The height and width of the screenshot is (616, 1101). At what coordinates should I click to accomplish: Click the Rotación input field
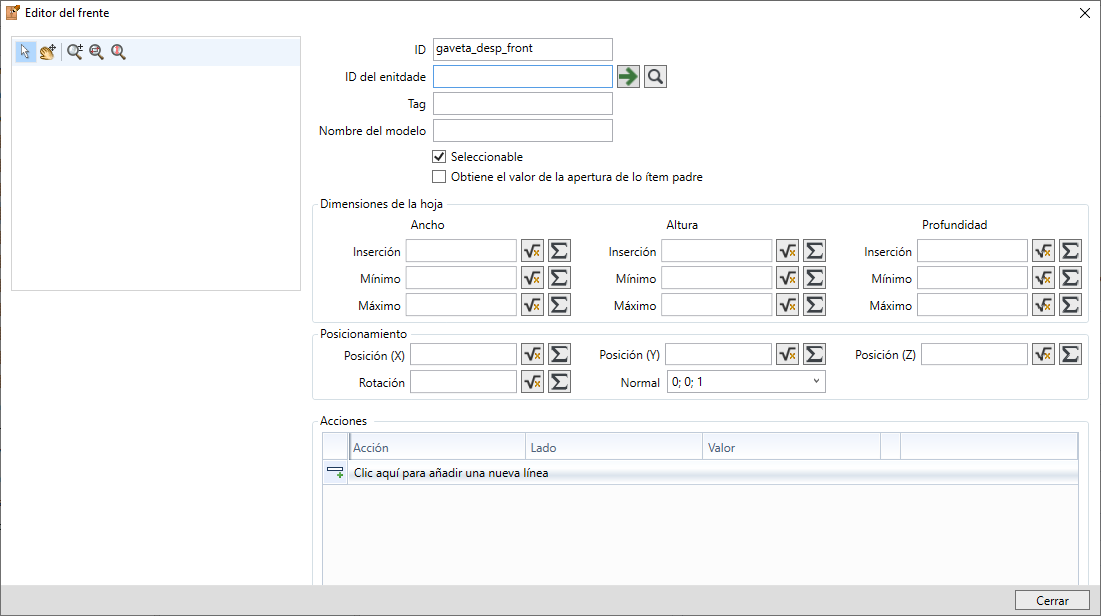(x=463, y=381)
